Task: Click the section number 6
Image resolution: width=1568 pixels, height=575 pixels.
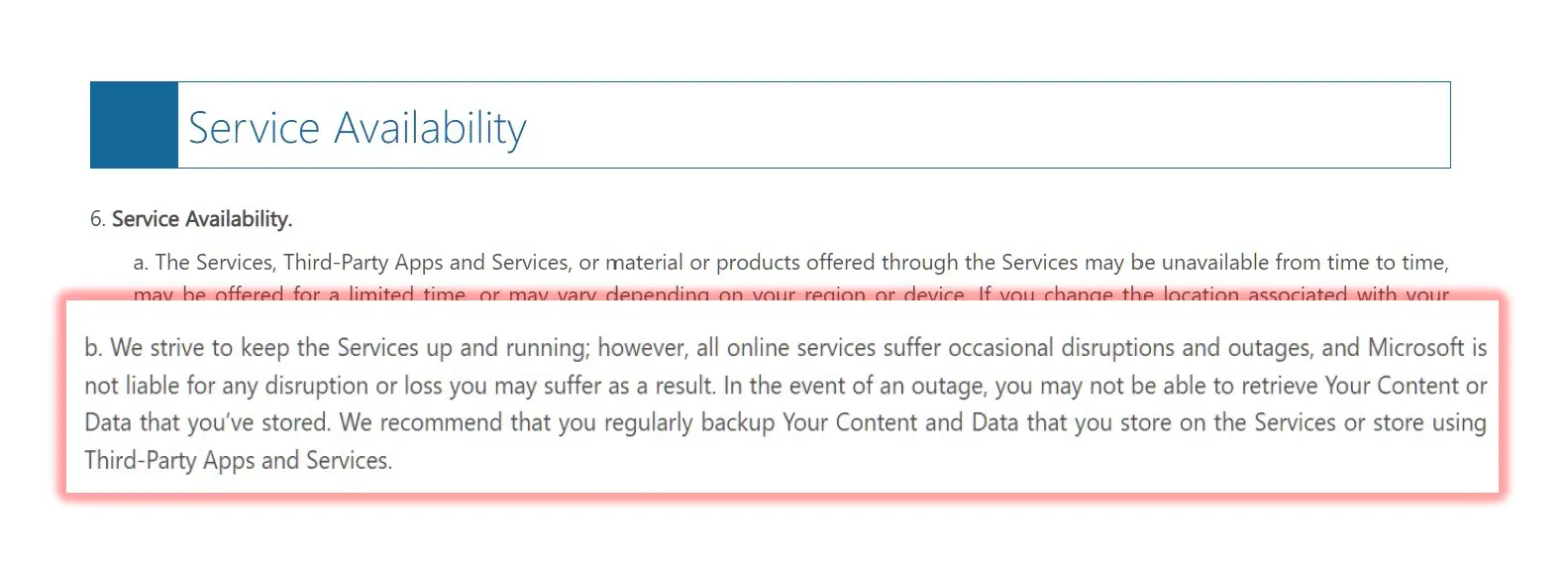Action: [x=97, y=219]
